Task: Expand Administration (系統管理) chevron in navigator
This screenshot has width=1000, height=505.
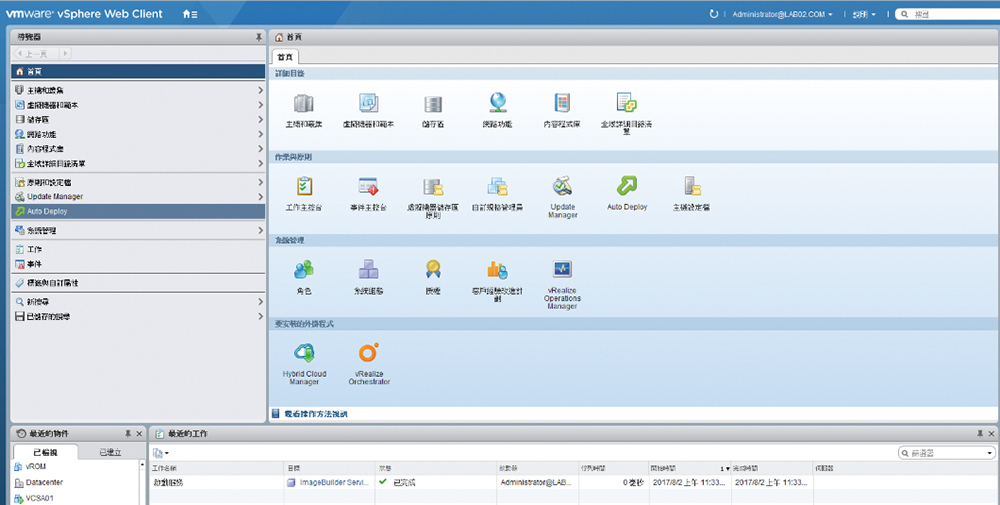Action: [x=260, y=230]
